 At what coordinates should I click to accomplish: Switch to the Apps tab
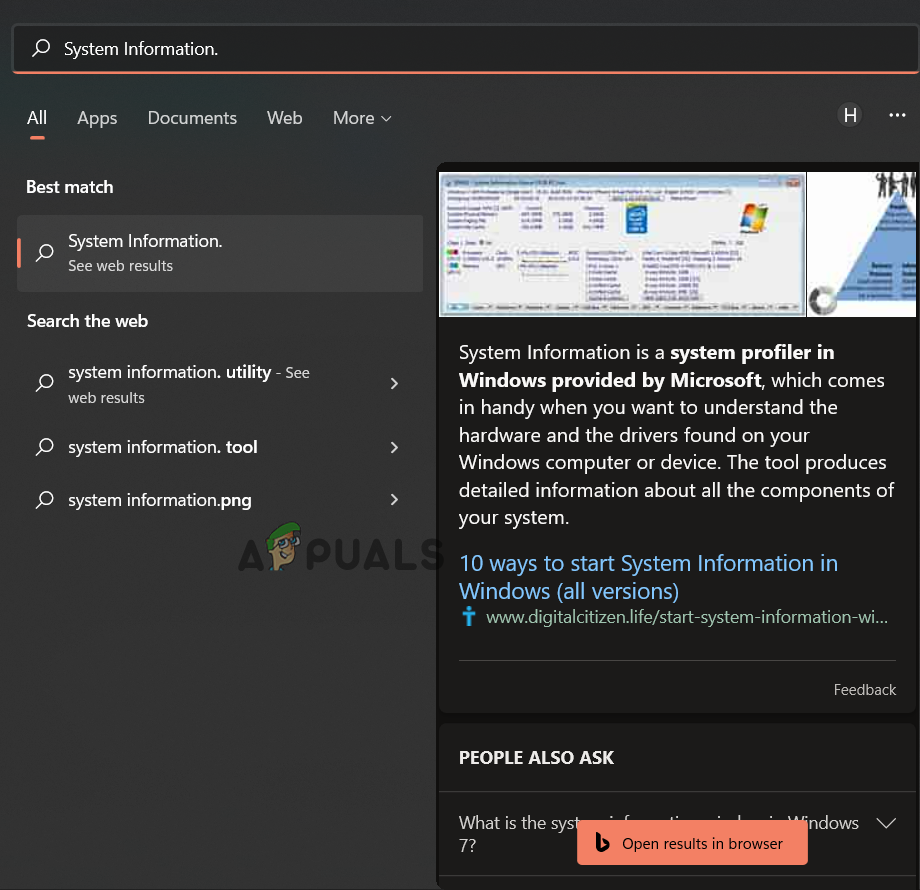tap(97, 118)
